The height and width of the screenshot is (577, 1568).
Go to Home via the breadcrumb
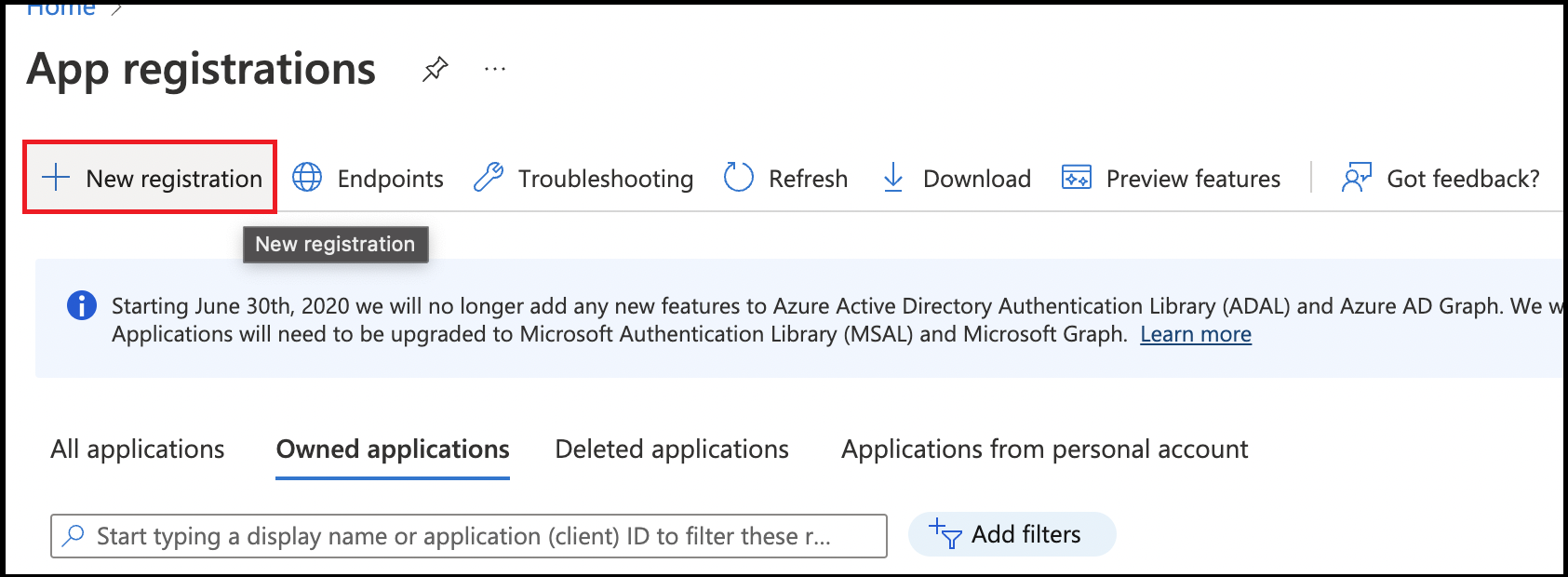(60, 9)
